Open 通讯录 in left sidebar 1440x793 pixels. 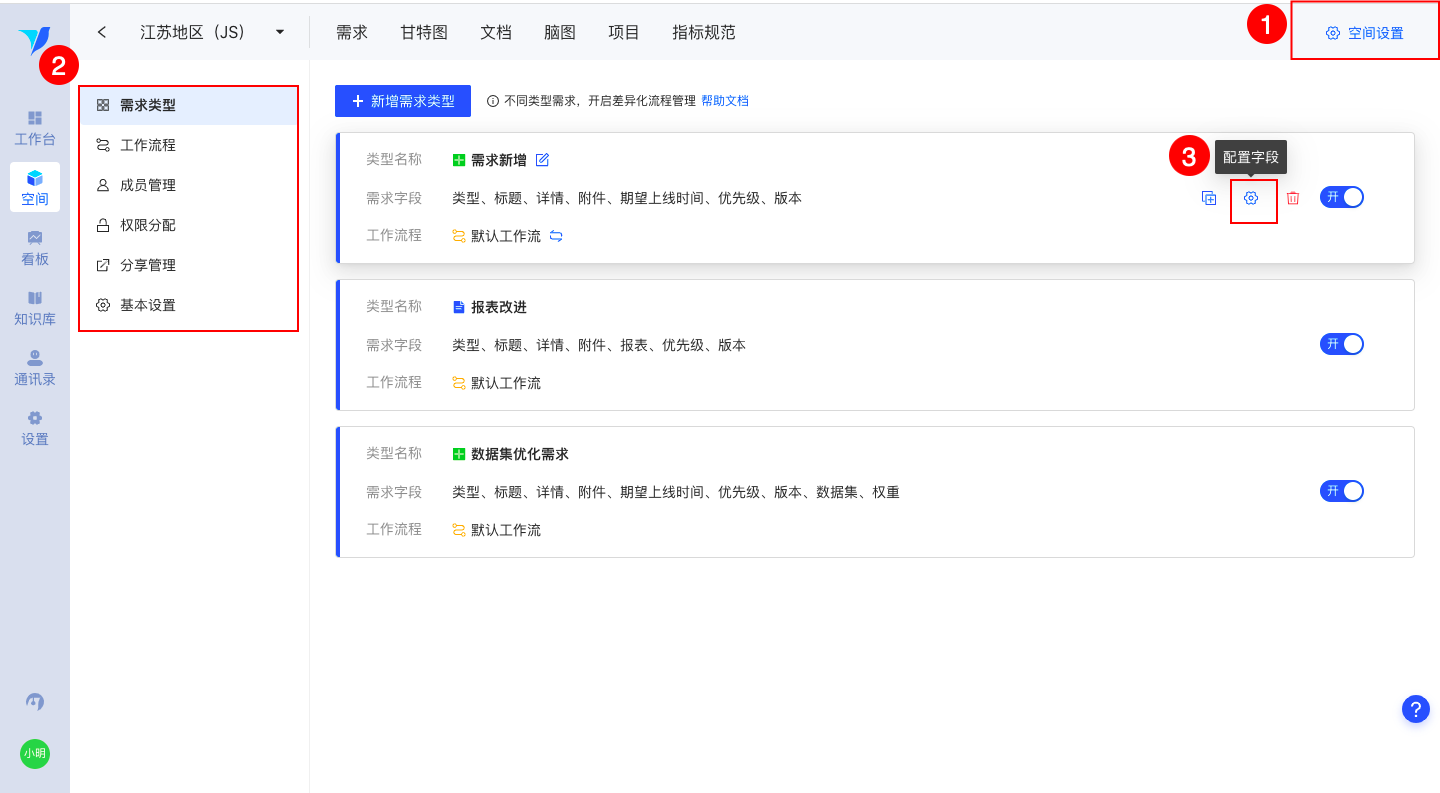point(35,368)
